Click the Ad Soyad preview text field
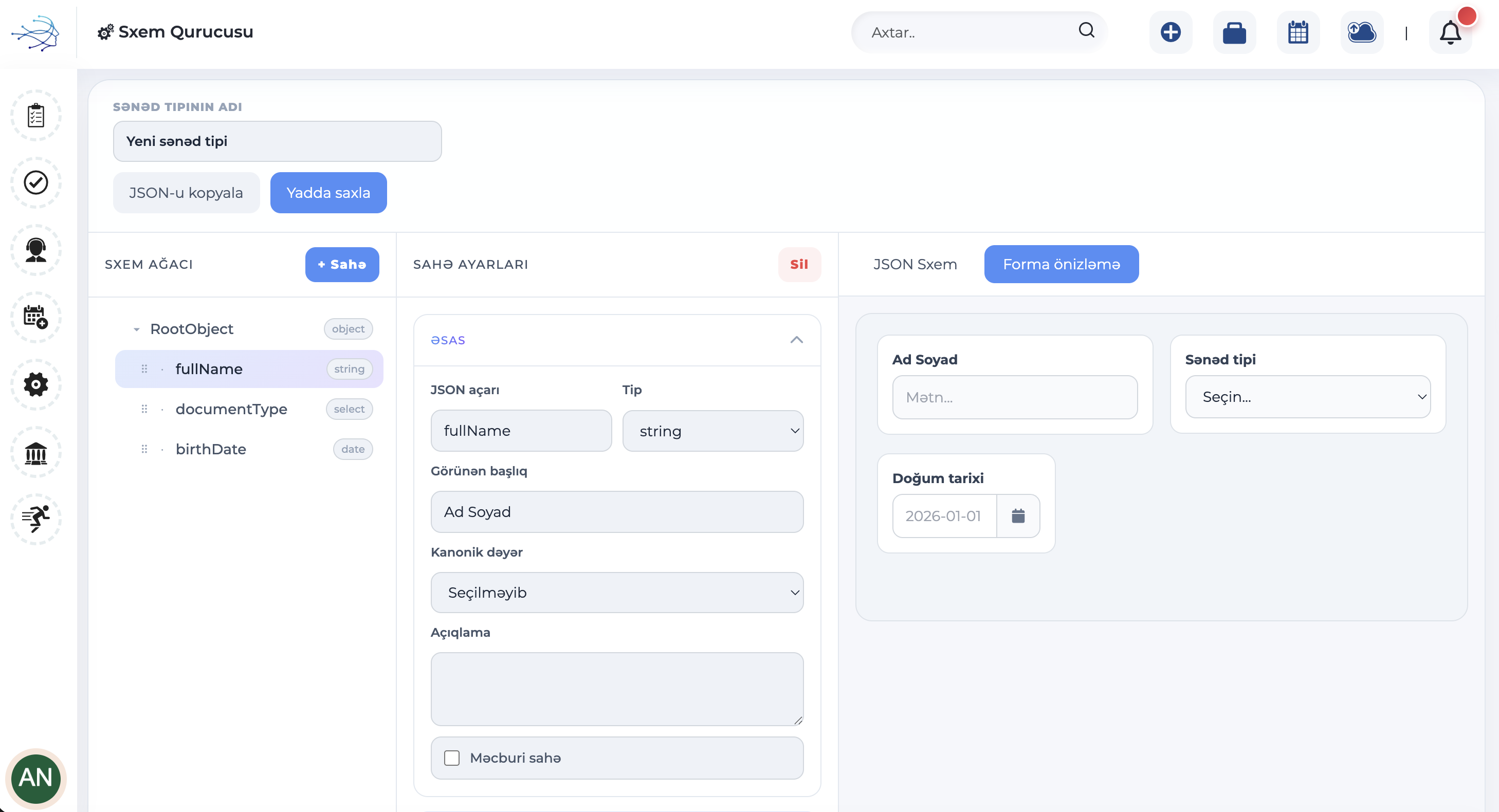Screen dimensions: 1499x812 (x=1015, y=397)
